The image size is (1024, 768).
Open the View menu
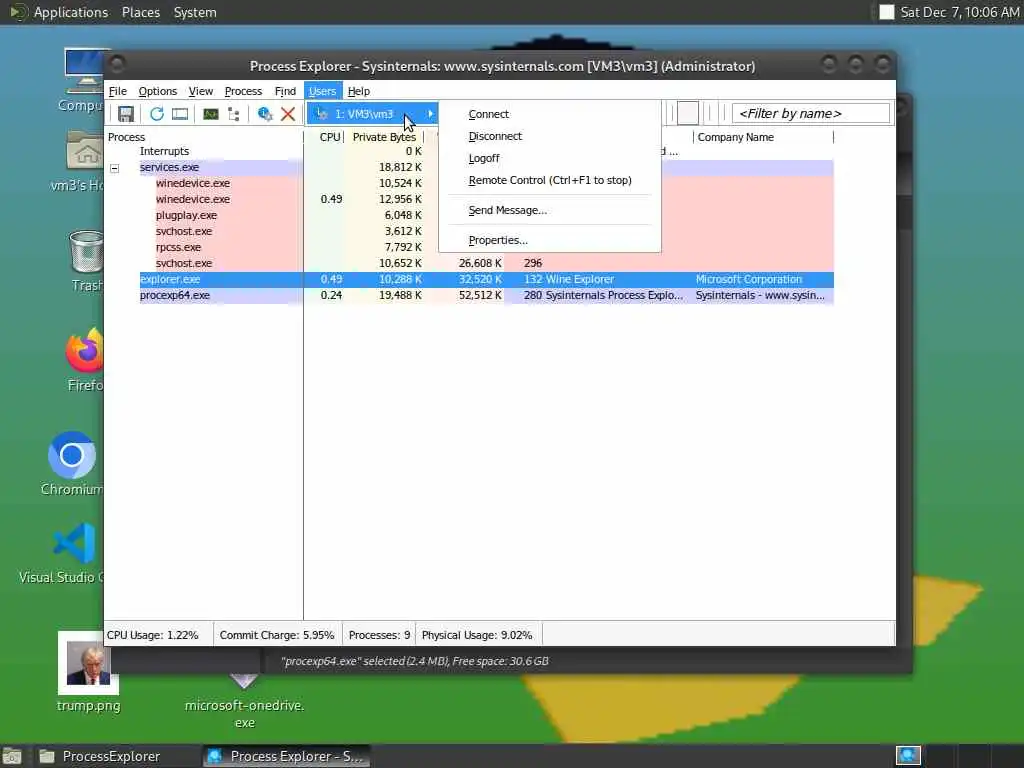[x=200, y=91]
